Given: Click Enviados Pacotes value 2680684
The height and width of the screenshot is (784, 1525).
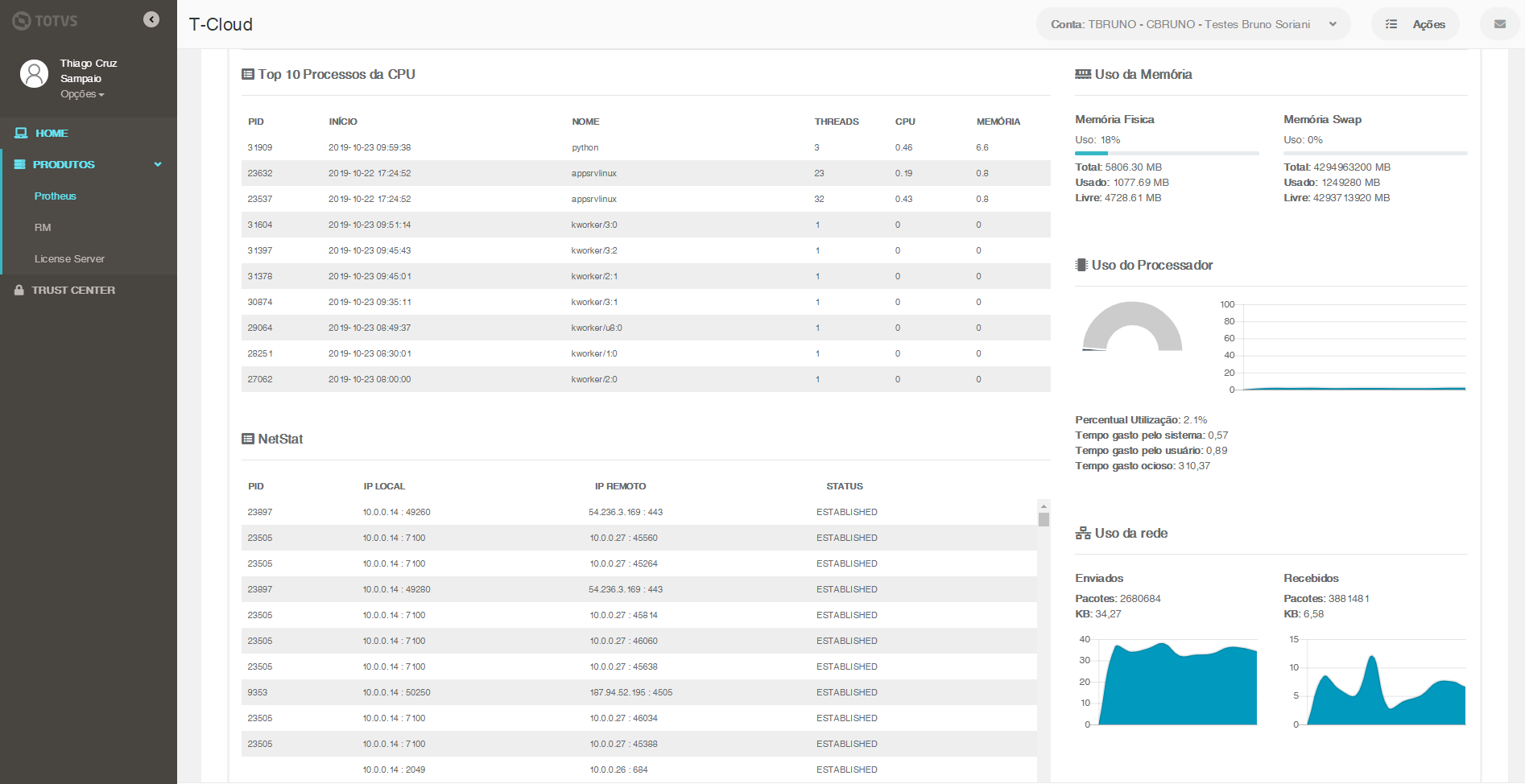Looking at the screenshot, I should pos(1140,598).
